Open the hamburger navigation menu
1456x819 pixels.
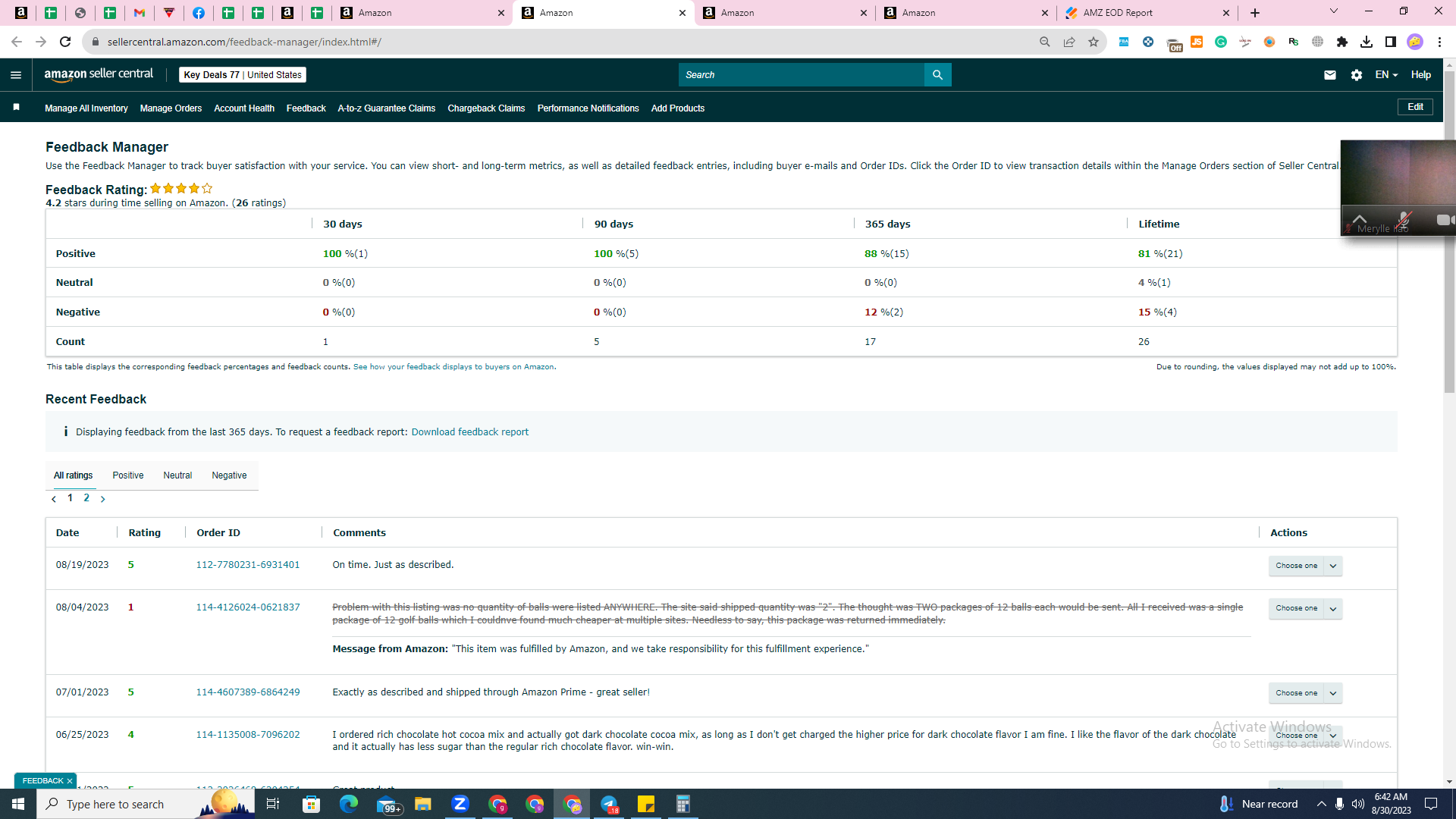pos(16,75)
